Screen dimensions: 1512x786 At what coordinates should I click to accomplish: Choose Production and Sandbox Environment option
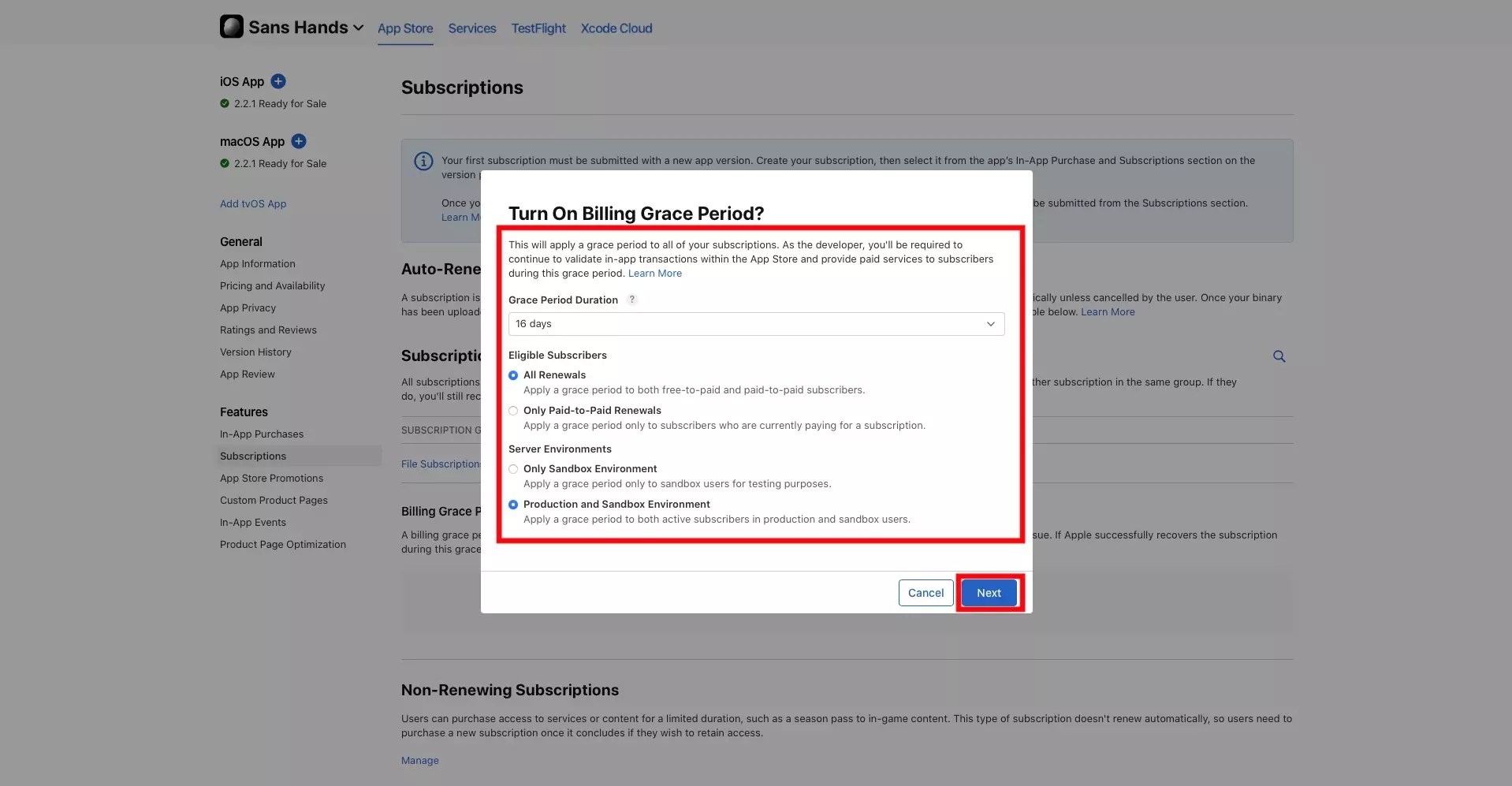point(513,505)
